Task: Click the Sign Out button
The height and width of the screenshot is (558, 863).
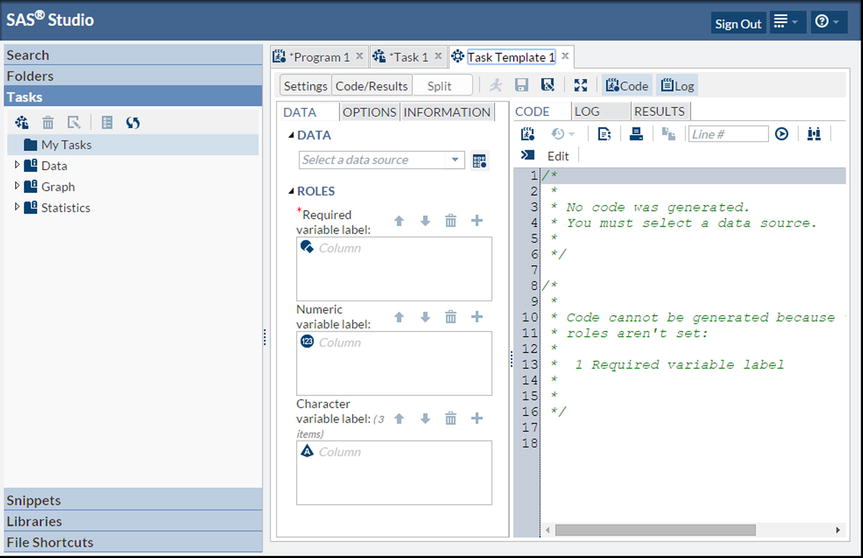Action: [x=738, y=24]
